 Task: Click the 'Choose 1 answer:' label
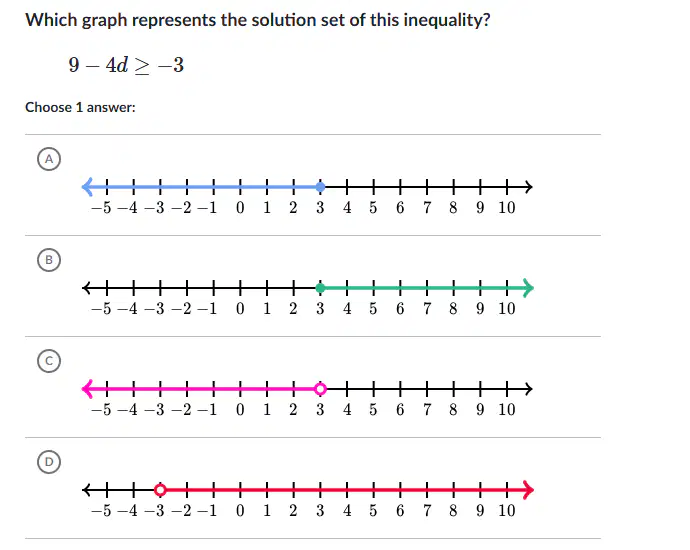click(80, 107)
